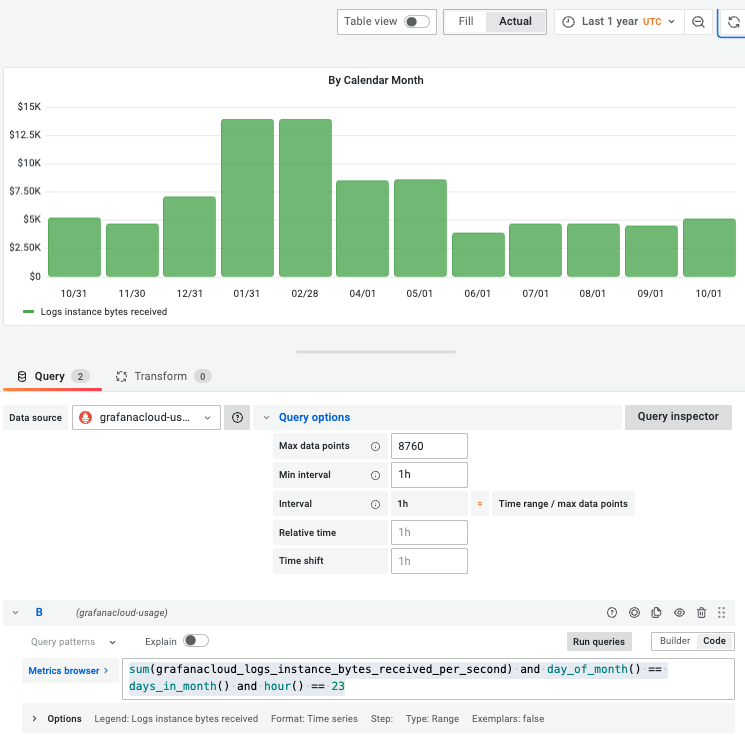The height and width of the screenshot is (743, 745).
Task: Click the Prometheus data source logo
Action: (86, 418)
